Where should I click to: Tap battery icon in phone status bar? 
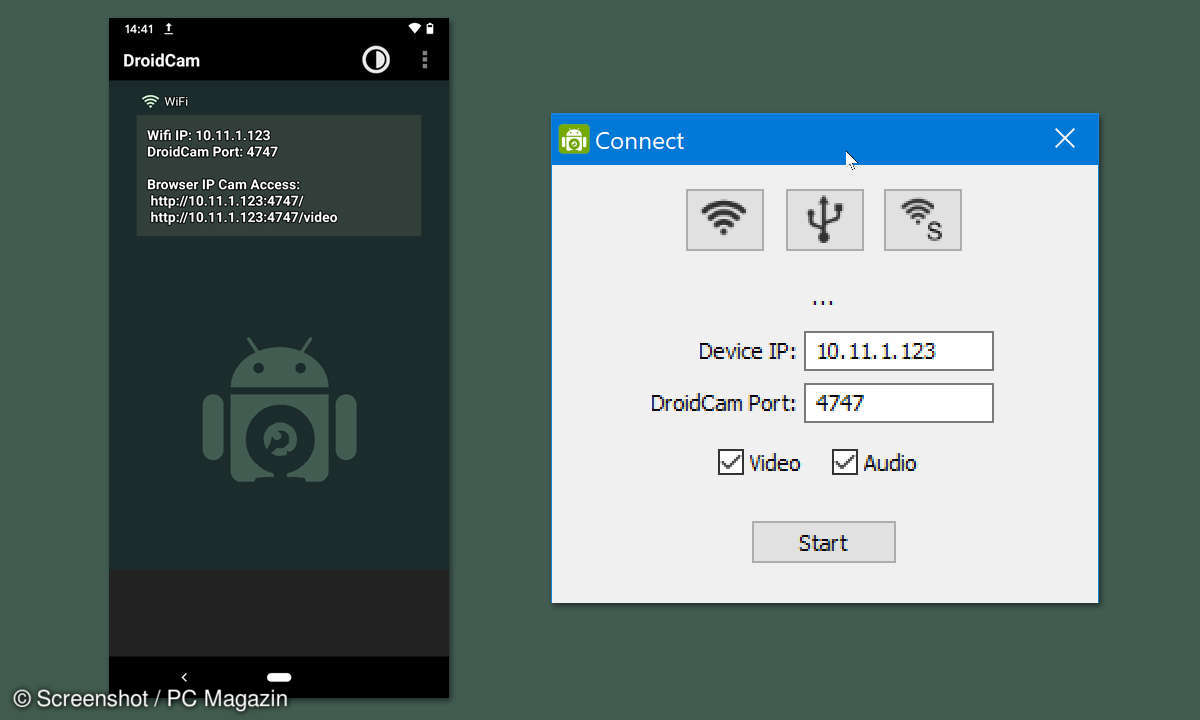pyautogui.click(x=430, y=29)
